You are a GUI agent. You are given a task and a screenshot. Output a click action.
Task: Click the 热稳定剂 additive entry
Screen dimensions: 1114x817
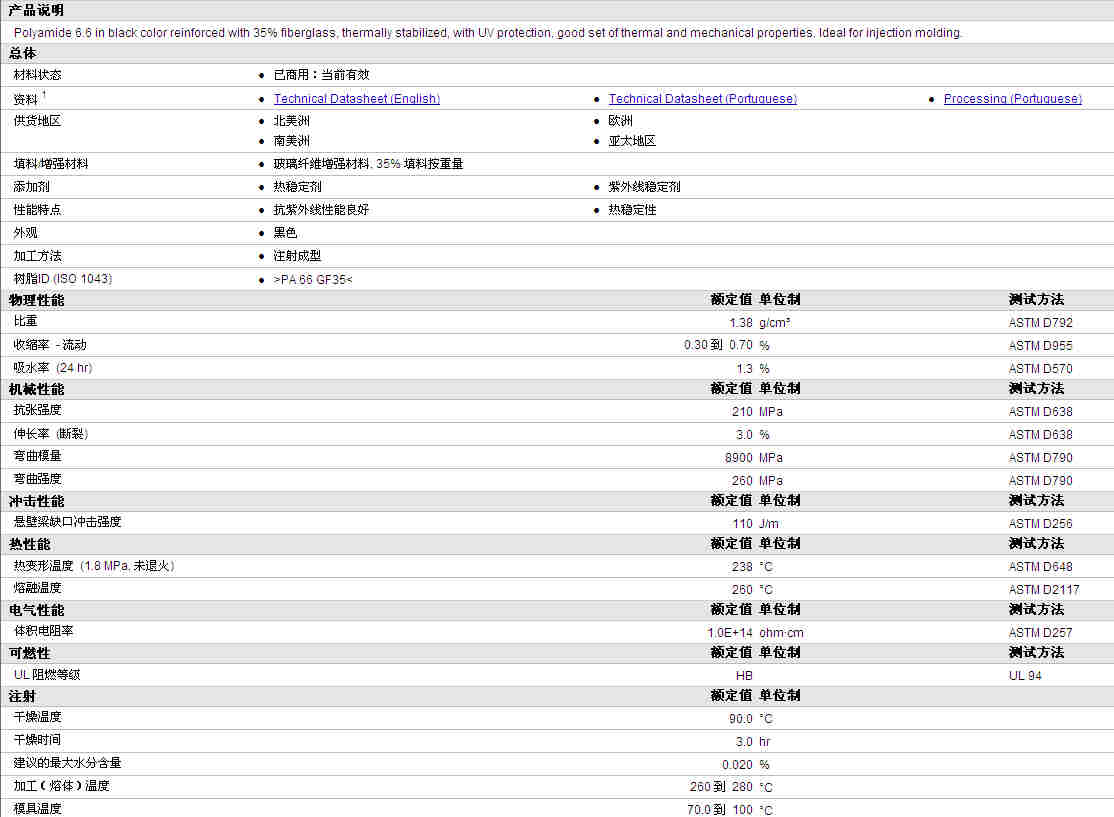[298, 187]
